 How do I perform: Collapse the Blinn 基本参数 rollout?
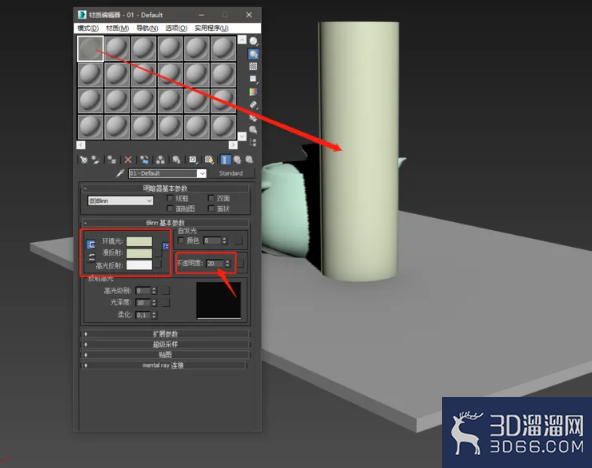point(165,223)
